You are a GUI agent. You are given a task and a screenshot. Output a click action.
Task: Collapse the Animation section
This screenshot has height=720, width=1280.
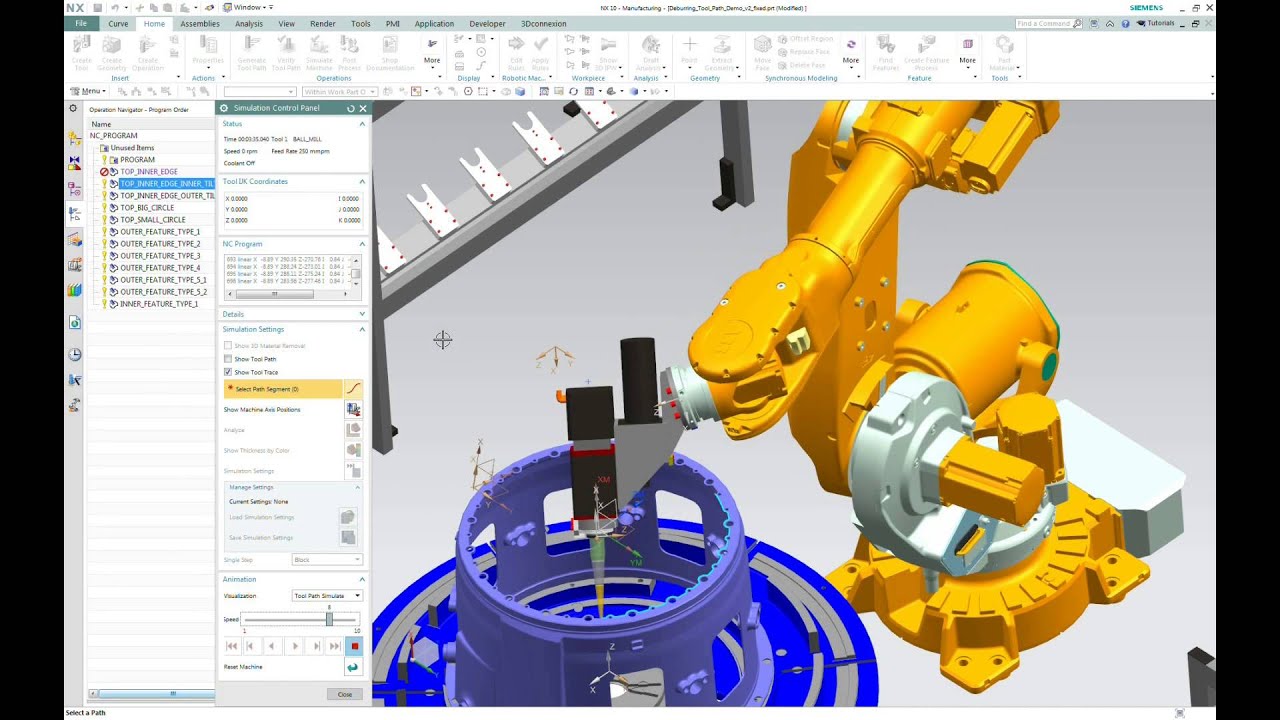[x=362, y=579]
